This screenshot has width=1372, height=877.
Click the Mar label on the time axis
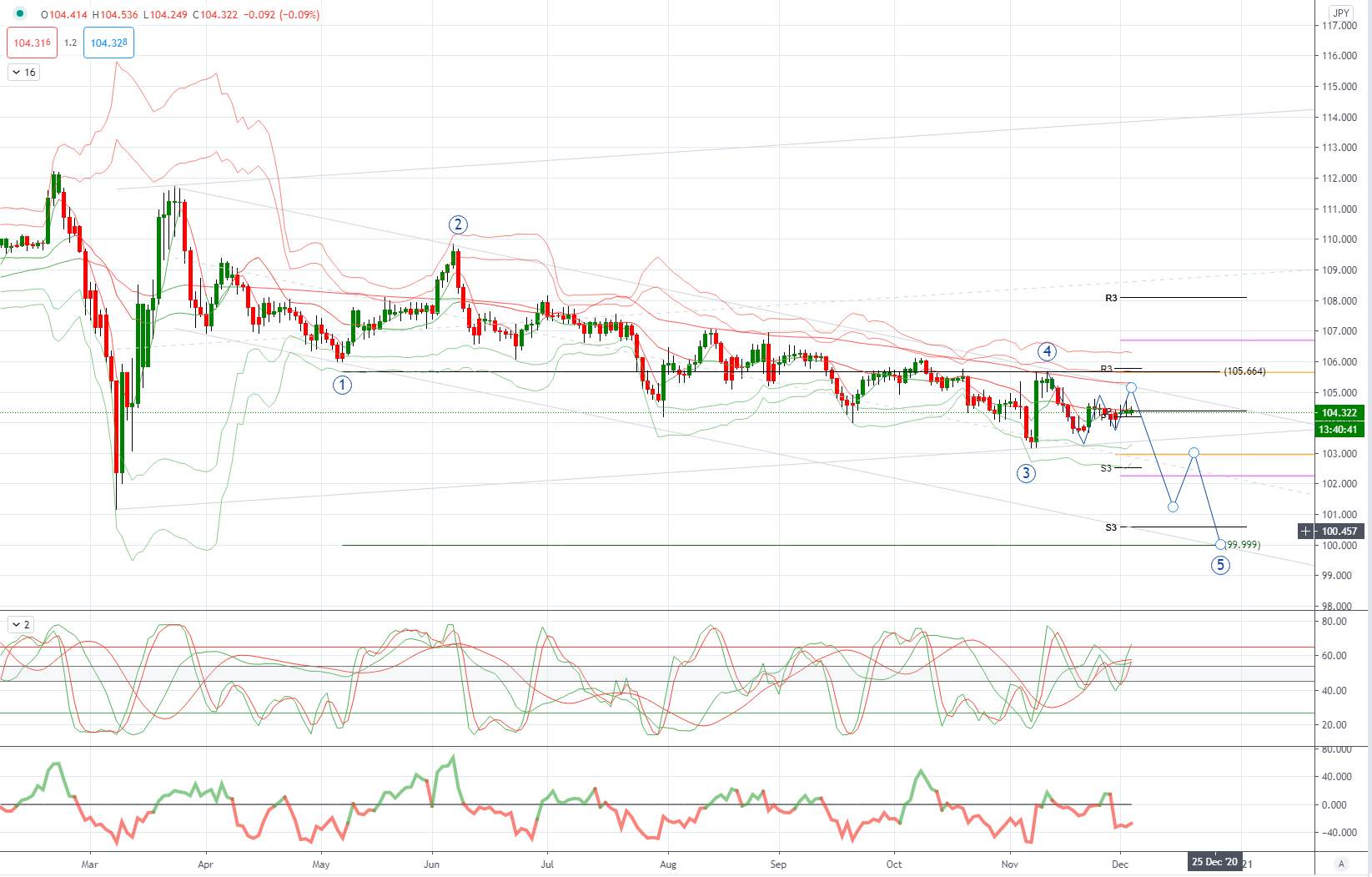[90, 864]
